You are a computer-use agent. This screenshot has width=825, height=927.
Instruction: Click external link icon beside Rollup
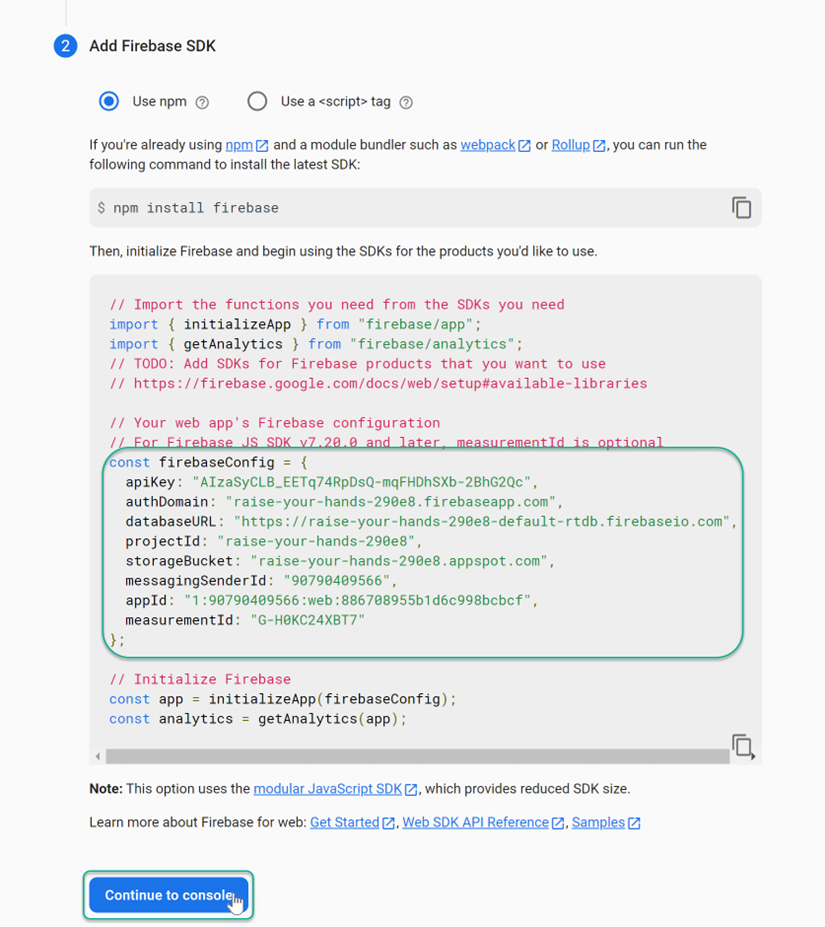coord(599,146)
